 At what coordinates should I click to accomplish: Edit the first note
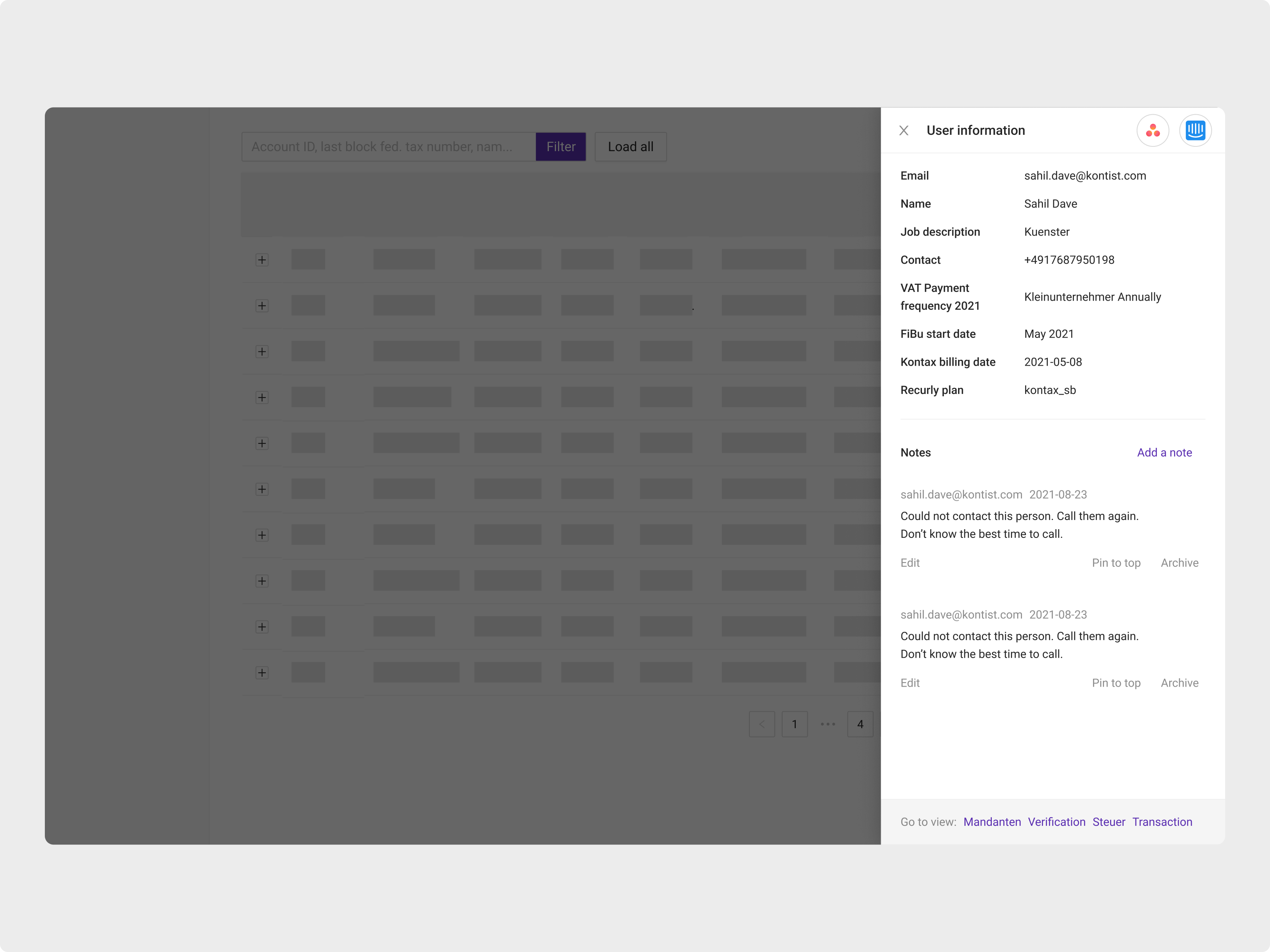[910, 562]
